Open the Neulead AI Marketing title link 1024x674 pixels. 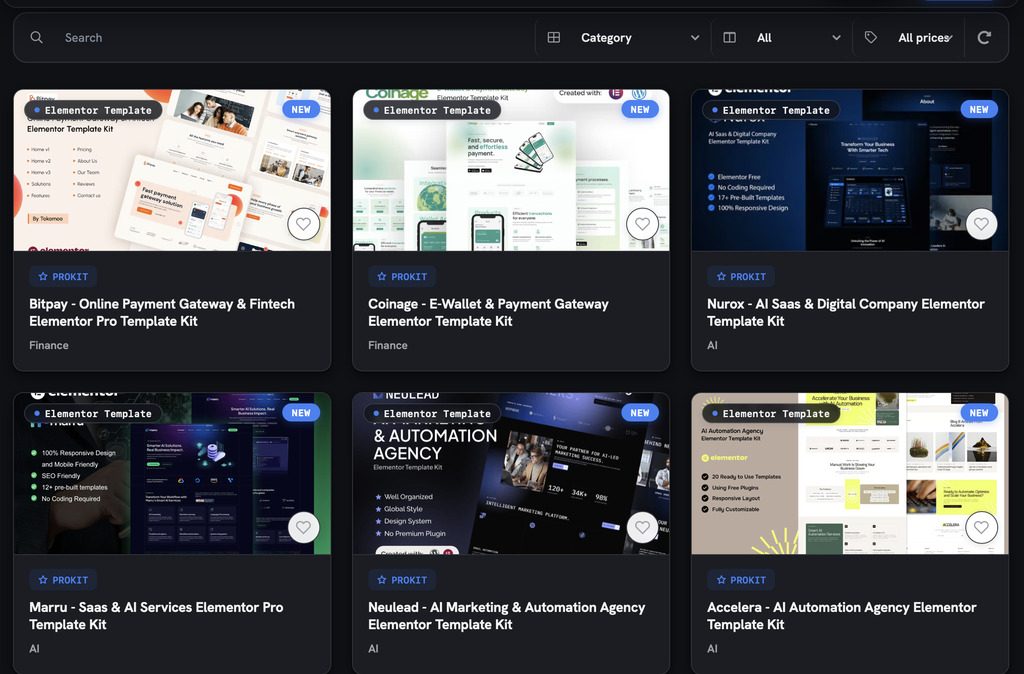[507, 616]
